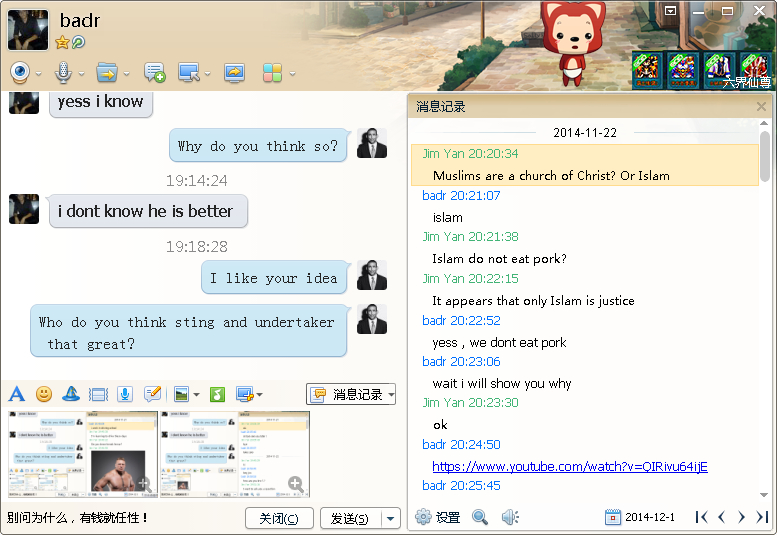Viewport: 777px width, 535px height.
Task: Open the first game icon in banner
Action: tap(647, 70)
